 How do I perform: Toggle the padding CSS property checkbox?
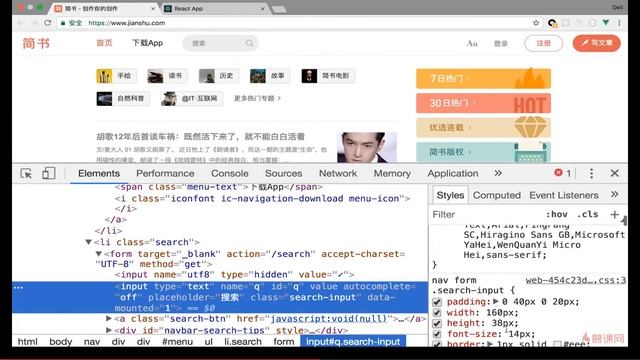coord(437,302)
